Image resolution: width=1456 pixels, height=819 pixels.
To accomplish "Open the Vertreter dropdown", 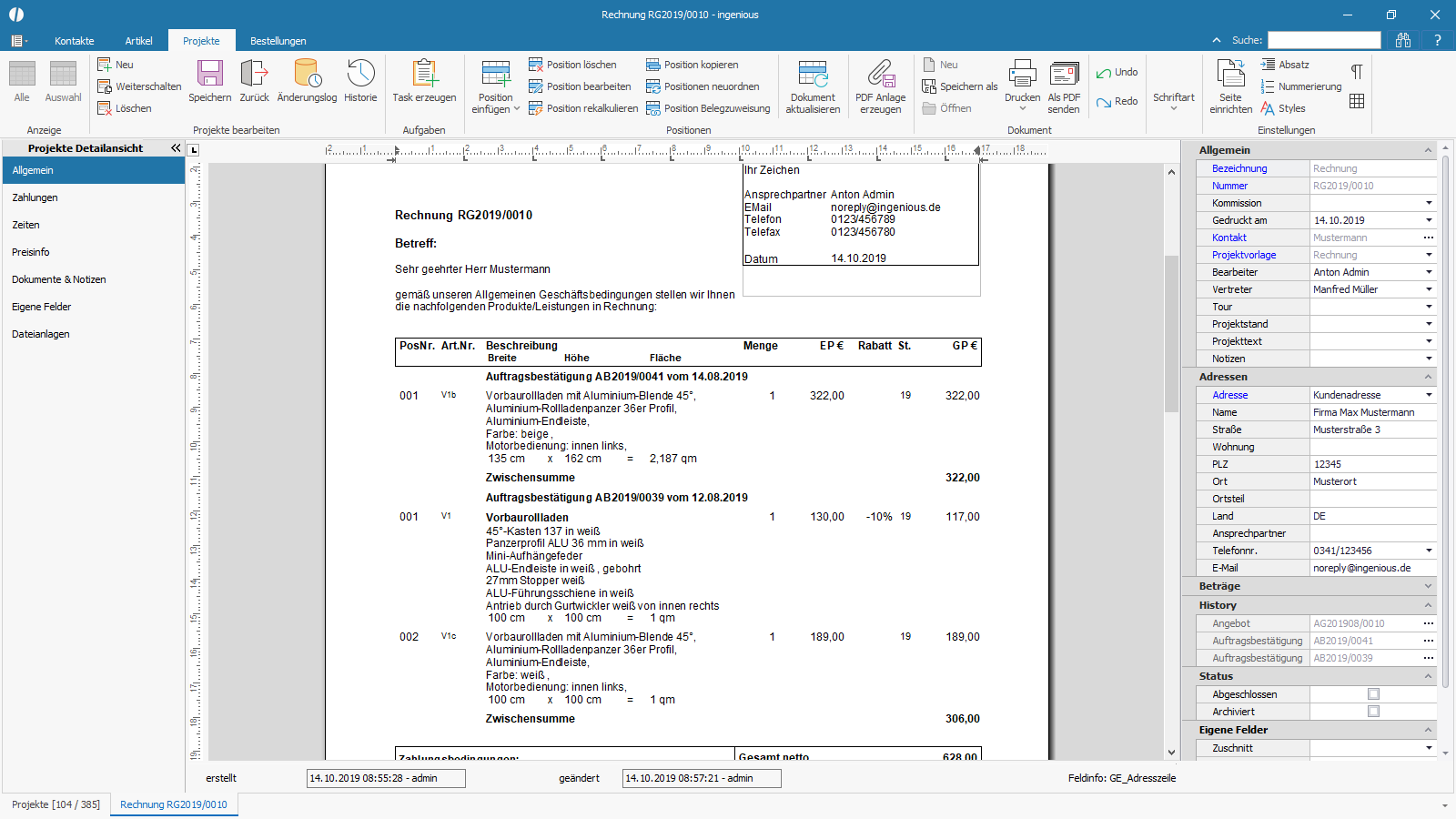I will (1429, 289).
